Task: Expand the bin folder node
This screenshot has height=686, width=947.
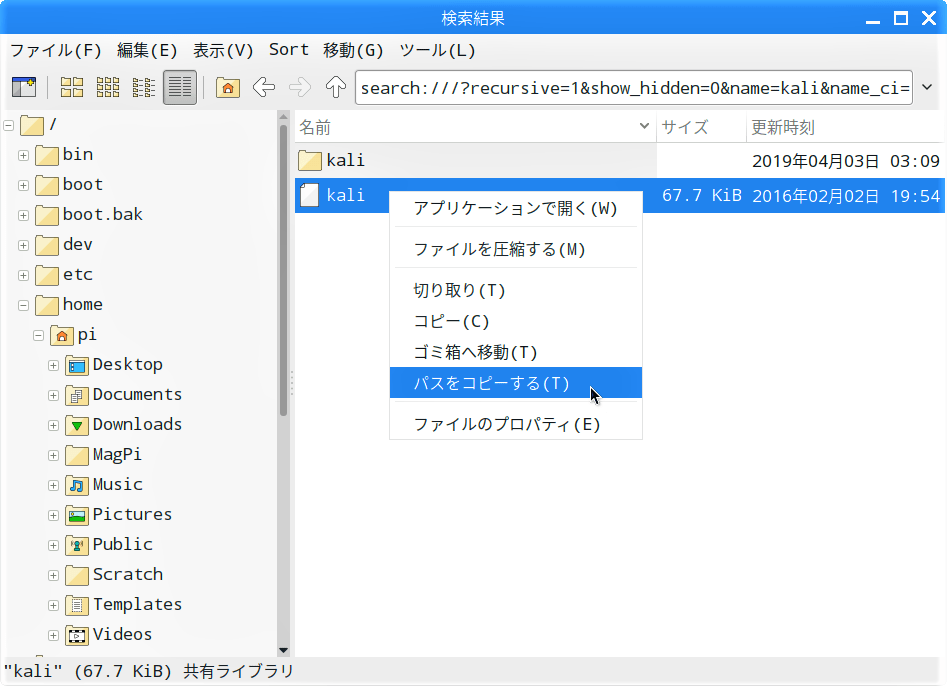Action: tap(24, 156)
